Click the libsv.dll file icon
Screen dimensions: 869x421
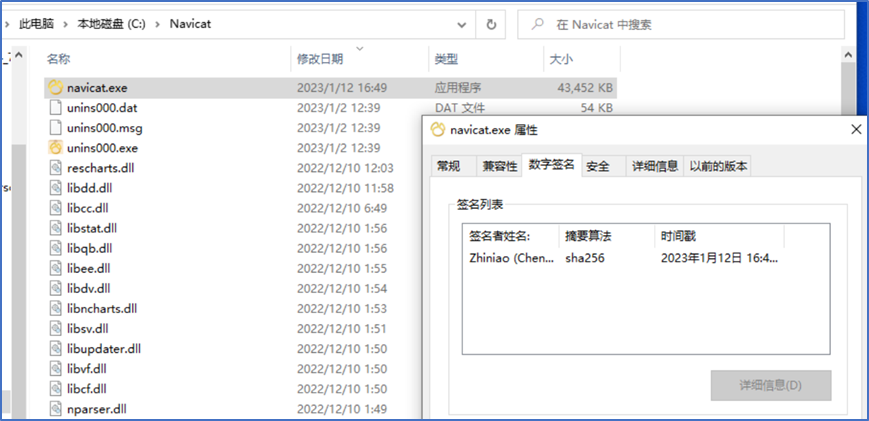click(55, 329)
